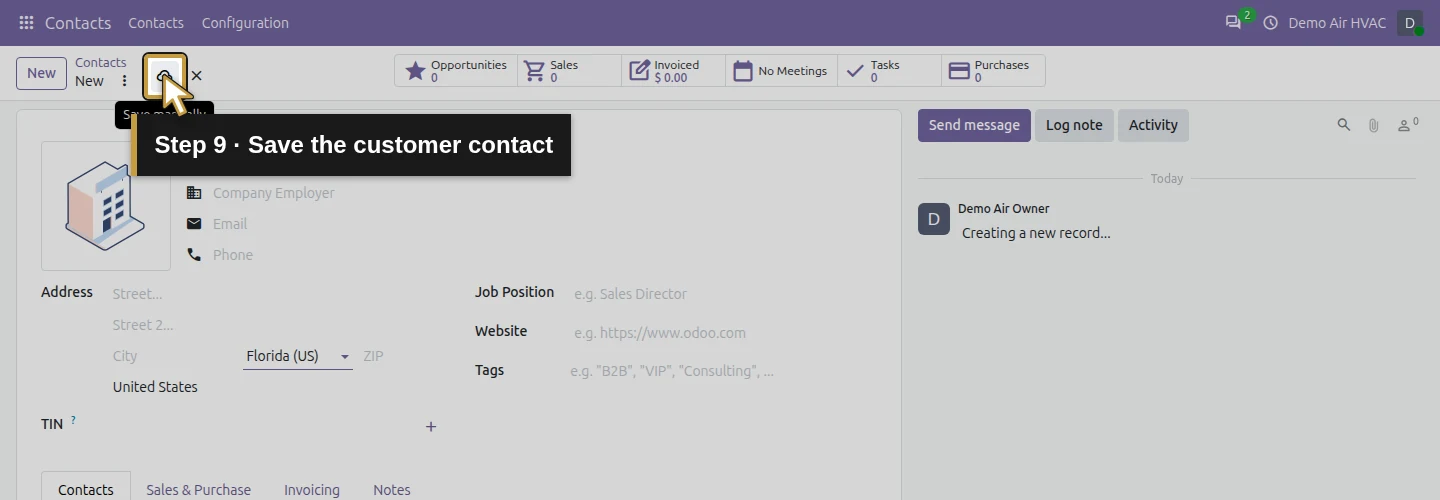Open the Purchases card stat button

pyautogui.click(x=993, y=71)
